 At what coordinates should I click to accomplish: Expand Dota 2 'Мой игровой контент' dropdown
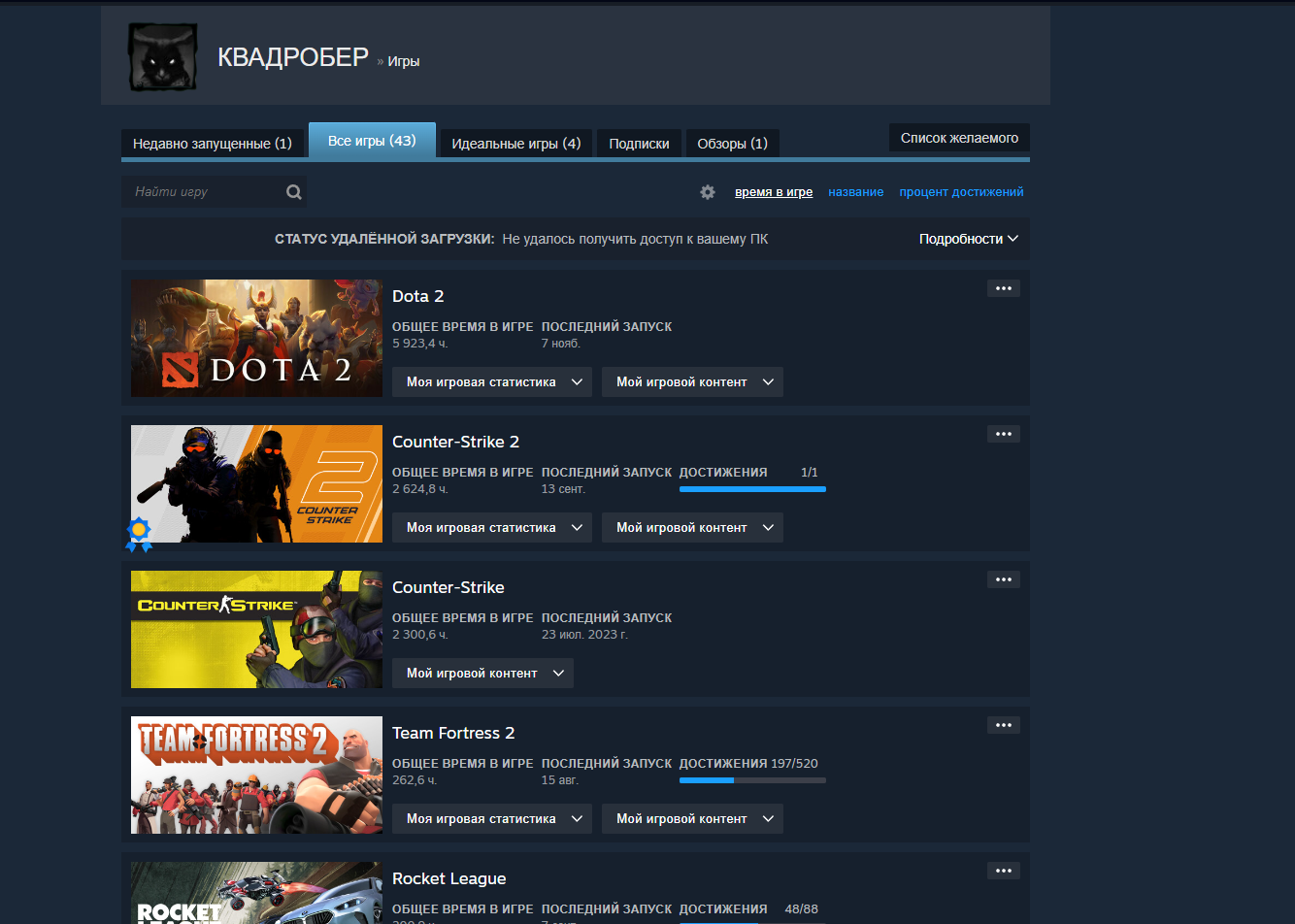click(692, 382)
